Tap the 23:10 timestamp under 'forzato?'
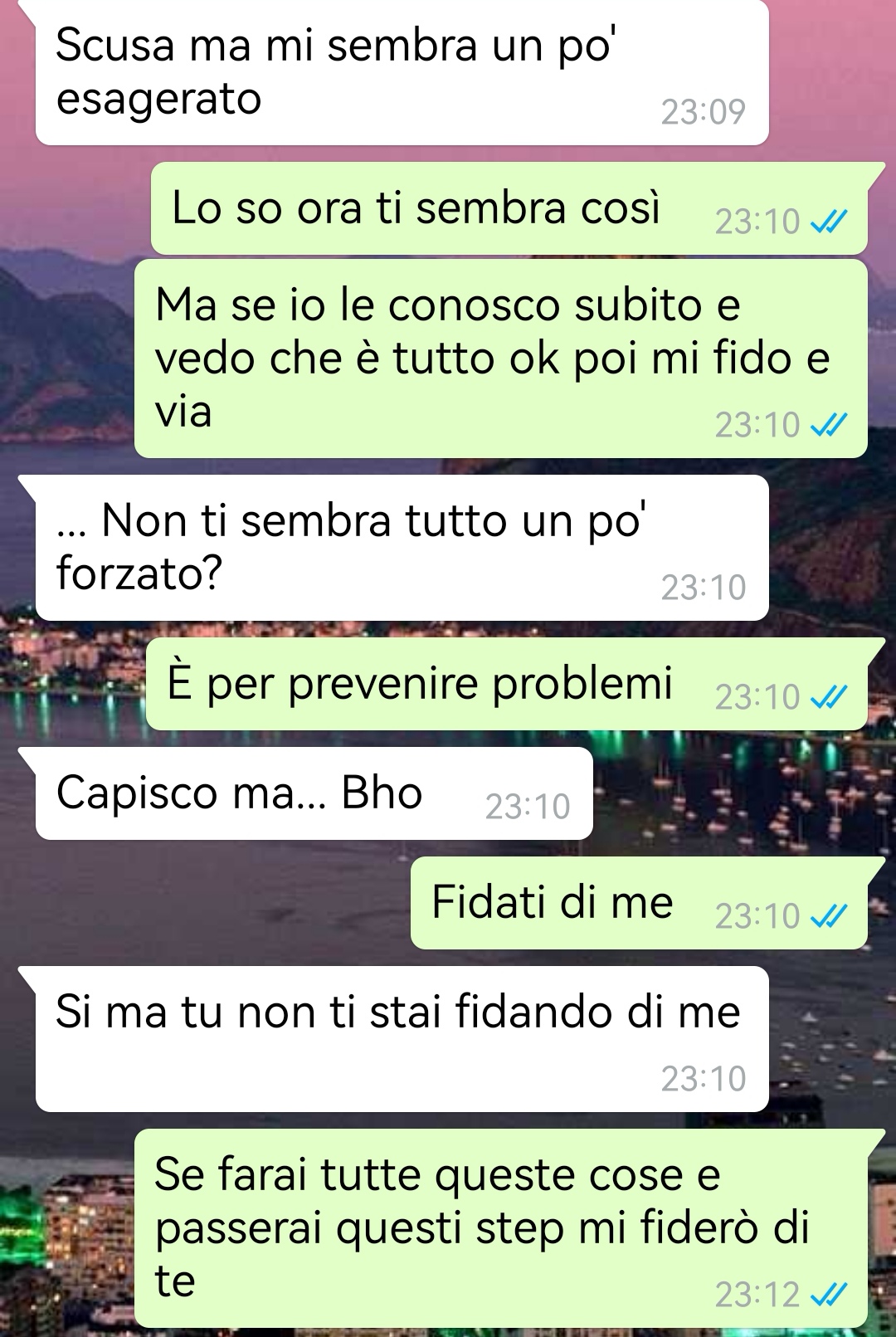The height and width of the screenshot is (1337, 896). (x=704, y=588)
